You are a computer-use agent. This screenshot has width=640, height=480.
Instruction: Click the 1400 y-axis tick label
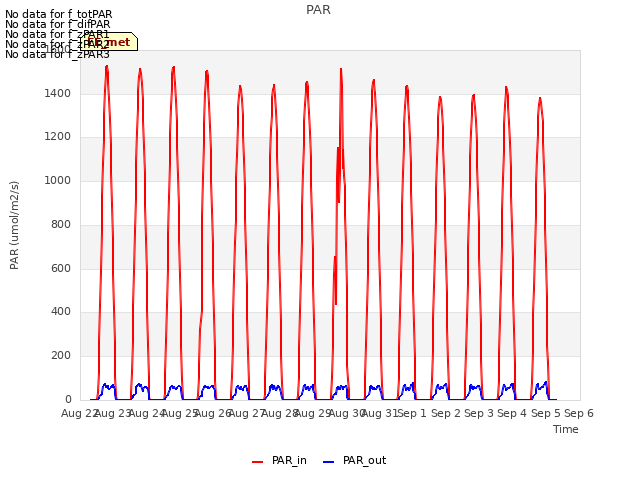pos(58,93)
